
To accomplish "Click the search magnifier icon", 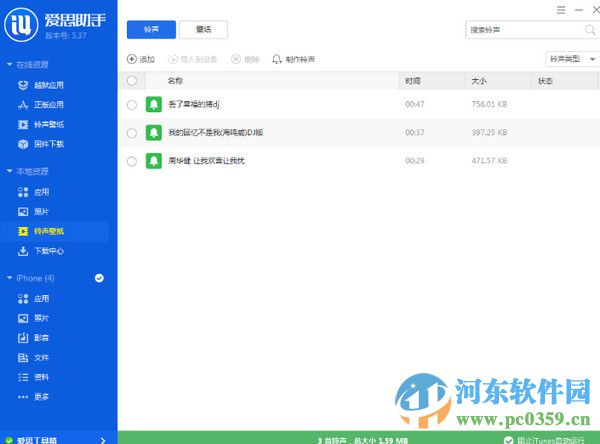I will coord(590,30).
